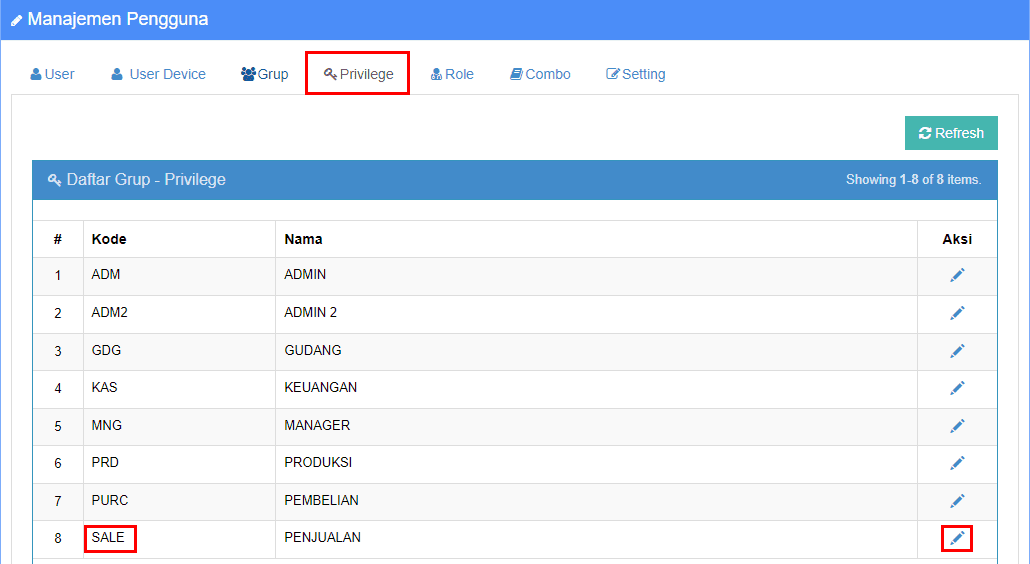Open the Setting tab
This screenshot has height=564, width=1030.
[x=635, y=74]
